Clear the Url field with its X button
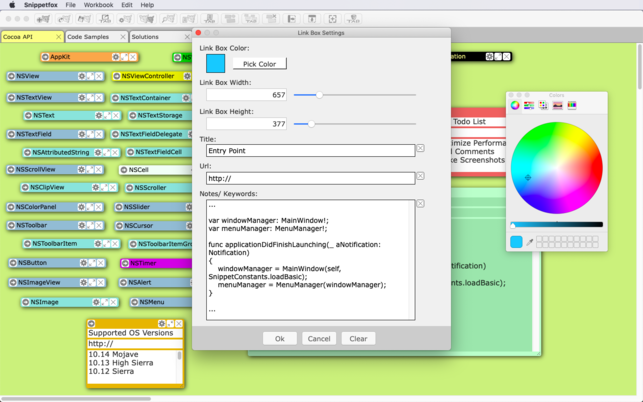This screenshot has width=643, height=402. [420, 176]
